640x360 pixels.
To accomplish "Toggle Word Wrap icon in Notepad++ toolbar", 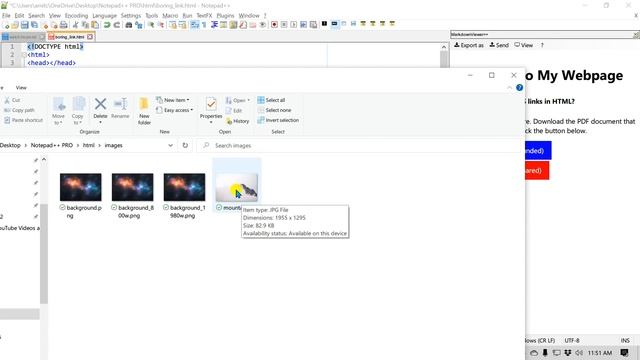I will pyautogui.click(x=195, y=25).
